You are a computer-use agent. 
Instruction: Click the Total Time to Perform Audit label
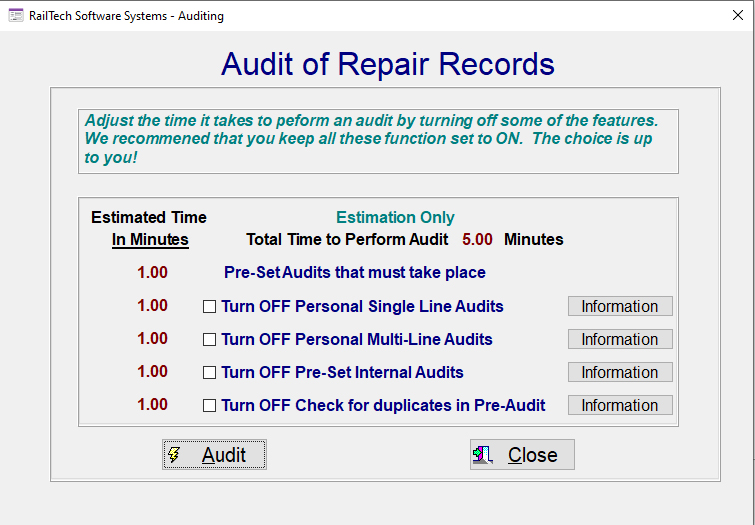click(347, 239)
